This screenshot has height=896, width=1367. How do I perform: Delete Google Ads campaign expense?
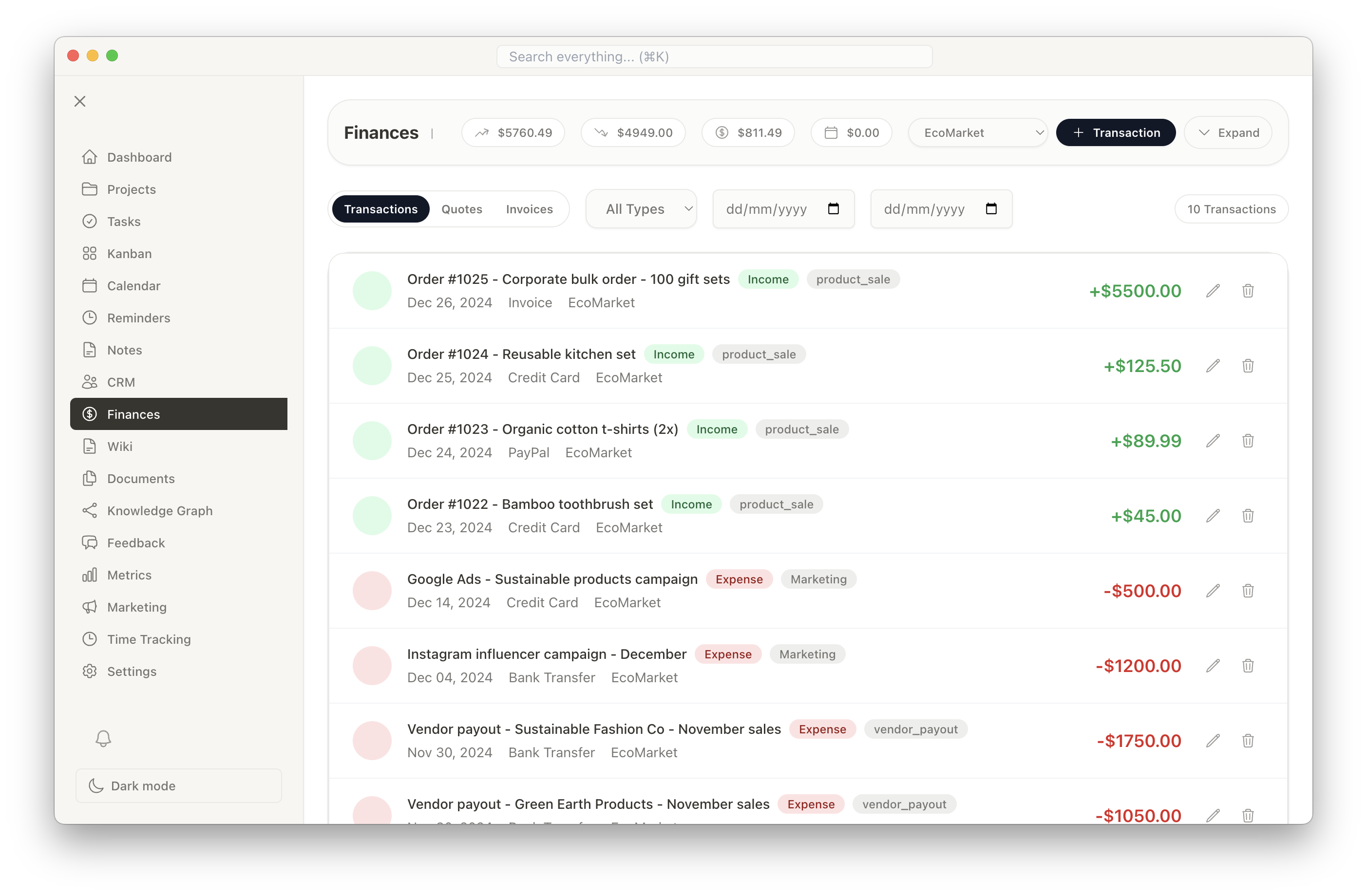point(1248,591)
